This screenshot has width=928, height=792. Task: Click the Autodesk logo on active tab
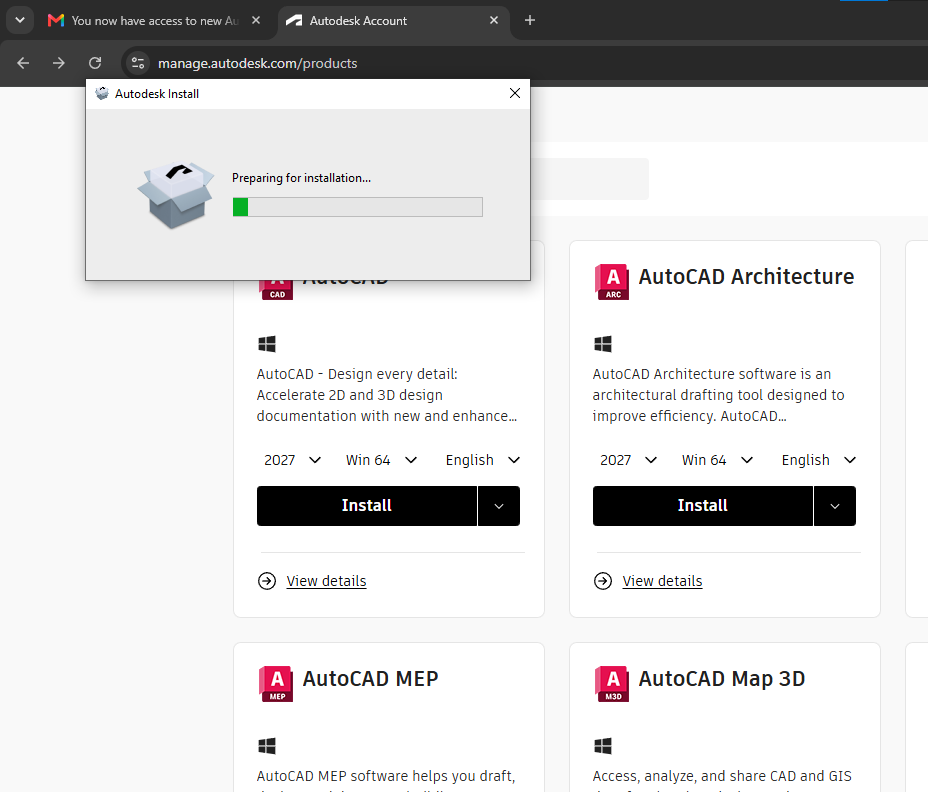pos(294,20)
